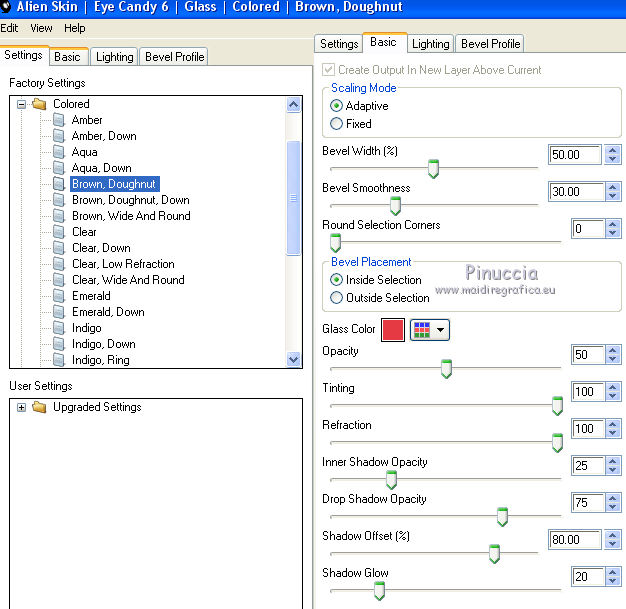Viewport: 626px width, 609px height.
Task: Click the Refraction slider handle
Action: tap(557, 442)
